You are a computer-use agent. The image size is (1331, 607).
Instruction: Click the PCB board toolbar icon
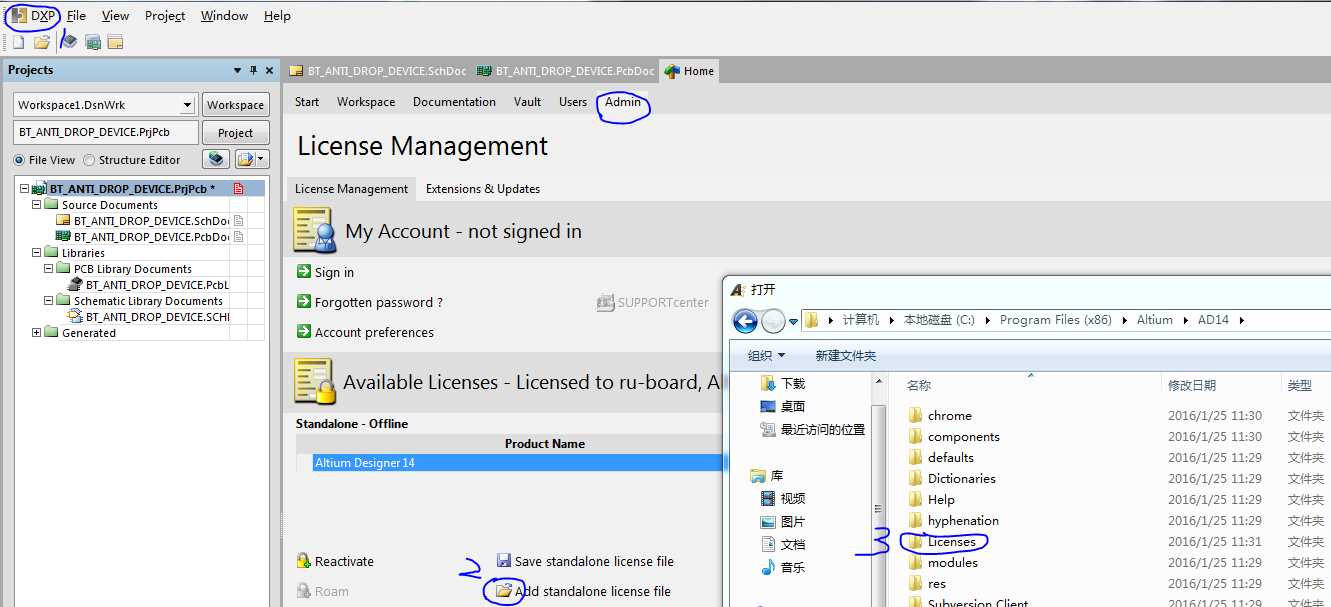tap(93, 42)
